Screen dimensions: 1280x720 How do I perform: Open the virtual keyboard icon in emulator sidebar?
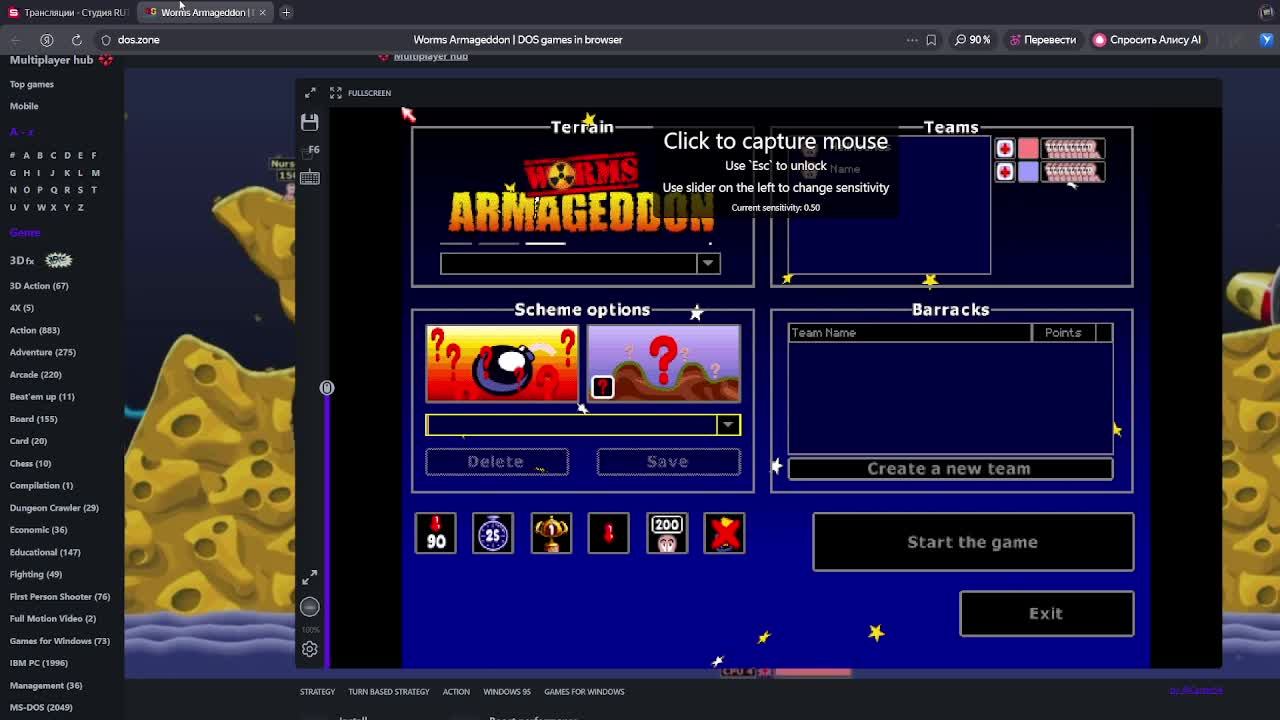click(309, 178)
